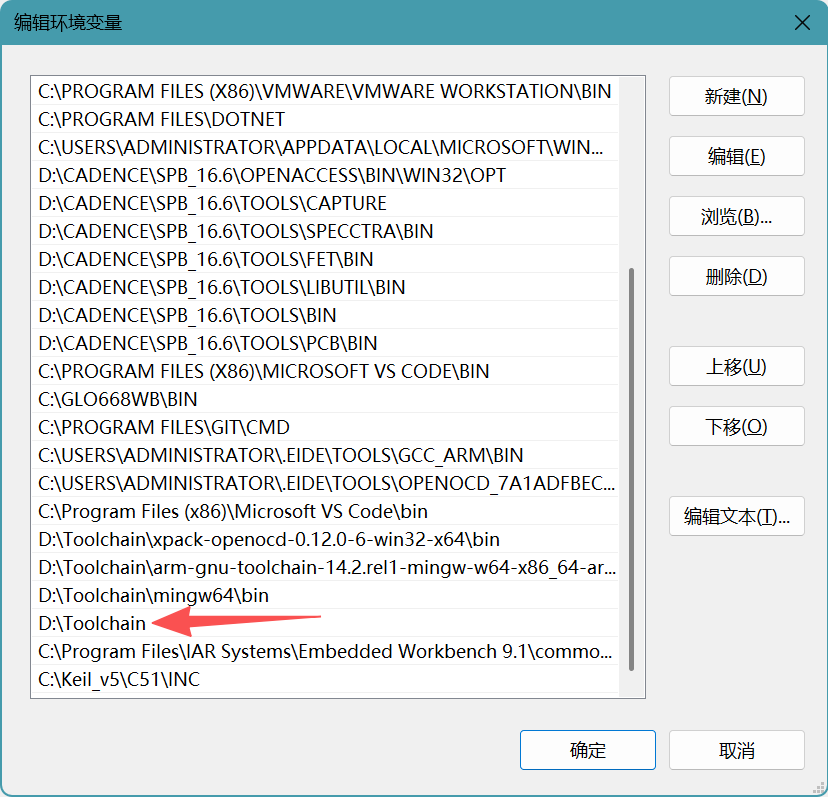828x797 pixels.
Task: Open 编辑文本(T)... text editor
Action: [x=737, y=516]
